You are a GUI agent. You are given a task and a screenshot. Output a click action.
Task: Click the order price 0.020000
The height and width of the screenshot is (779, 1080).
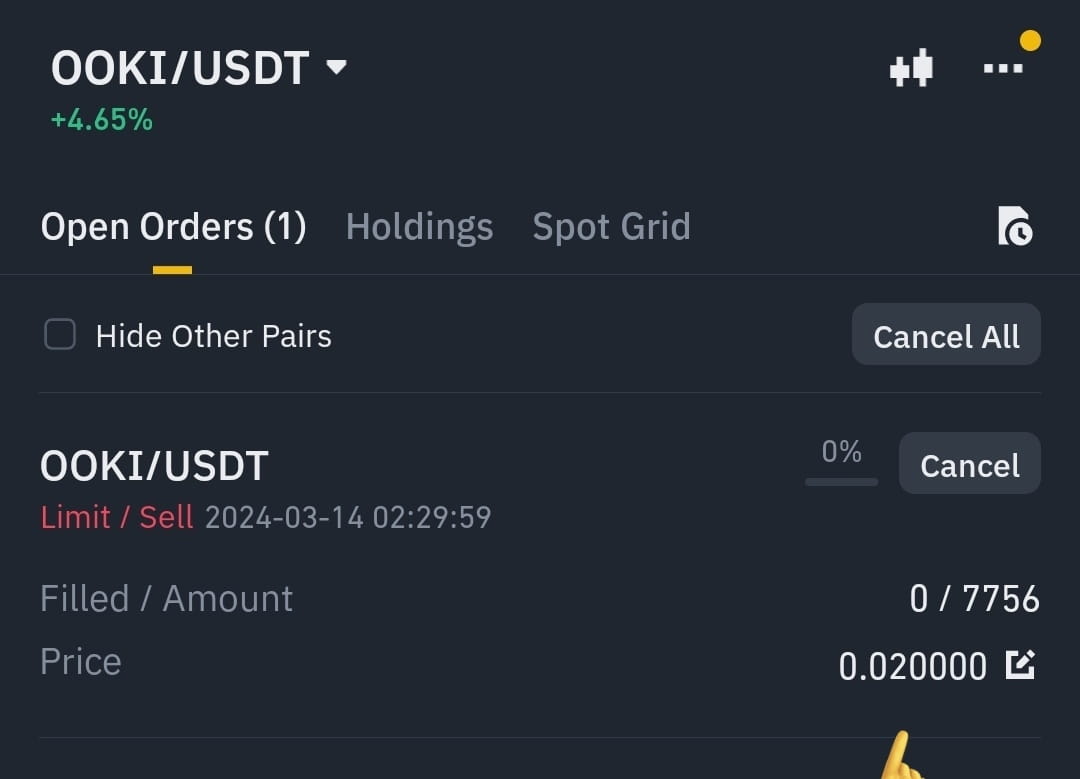pyautogui.click(x=912, y=665)
